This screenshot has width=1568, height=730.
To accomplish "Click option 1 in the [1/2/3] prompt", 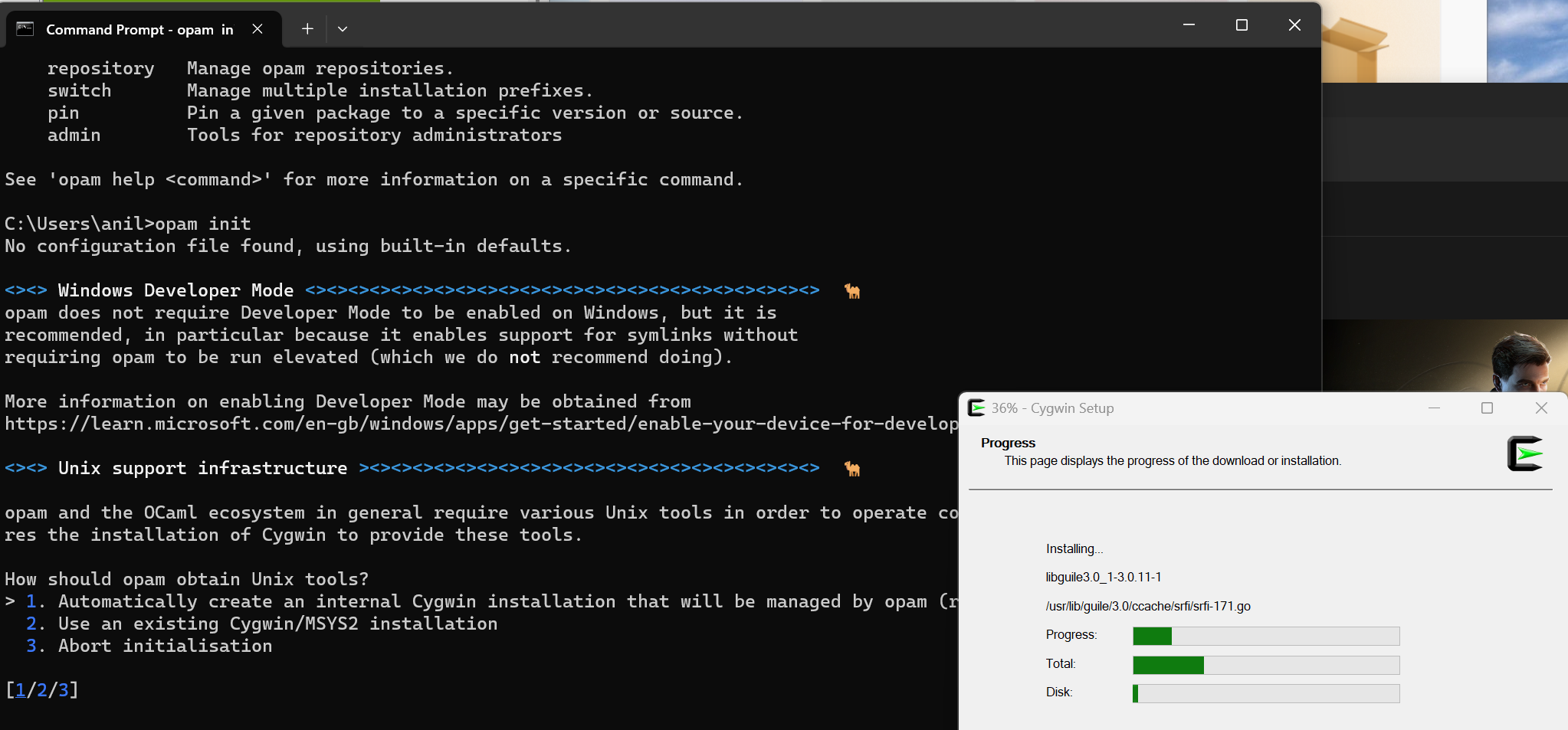I will 21,690.
